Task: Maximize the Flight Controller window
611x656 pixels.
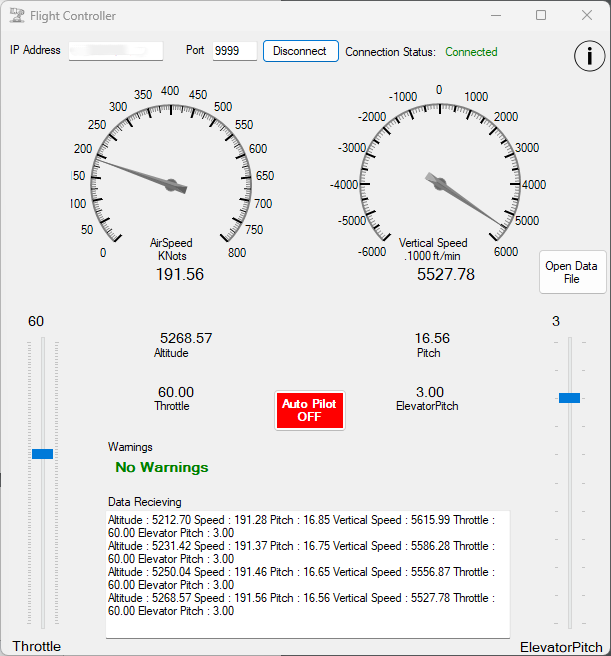Action: tap(541, 15)
